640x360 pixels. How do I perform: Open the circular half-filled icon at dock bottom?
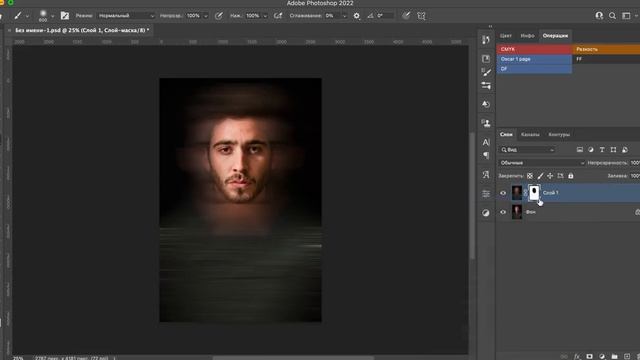click(x=486, y=213)
